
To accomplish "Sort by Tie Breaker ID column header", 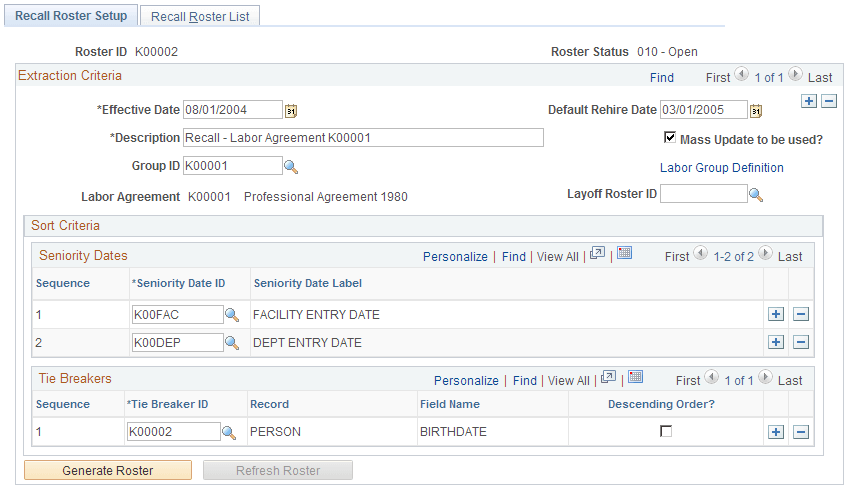I will click(167, 404).
